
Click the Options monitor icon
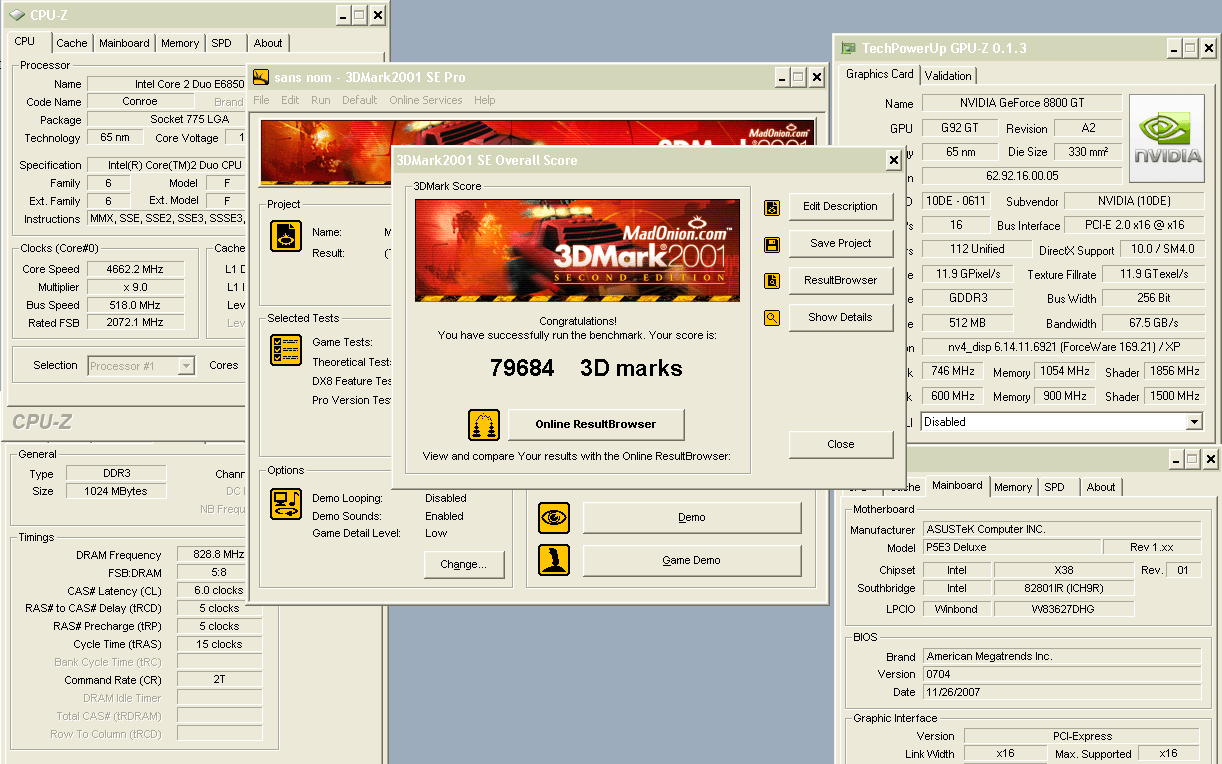pos(286,503)
